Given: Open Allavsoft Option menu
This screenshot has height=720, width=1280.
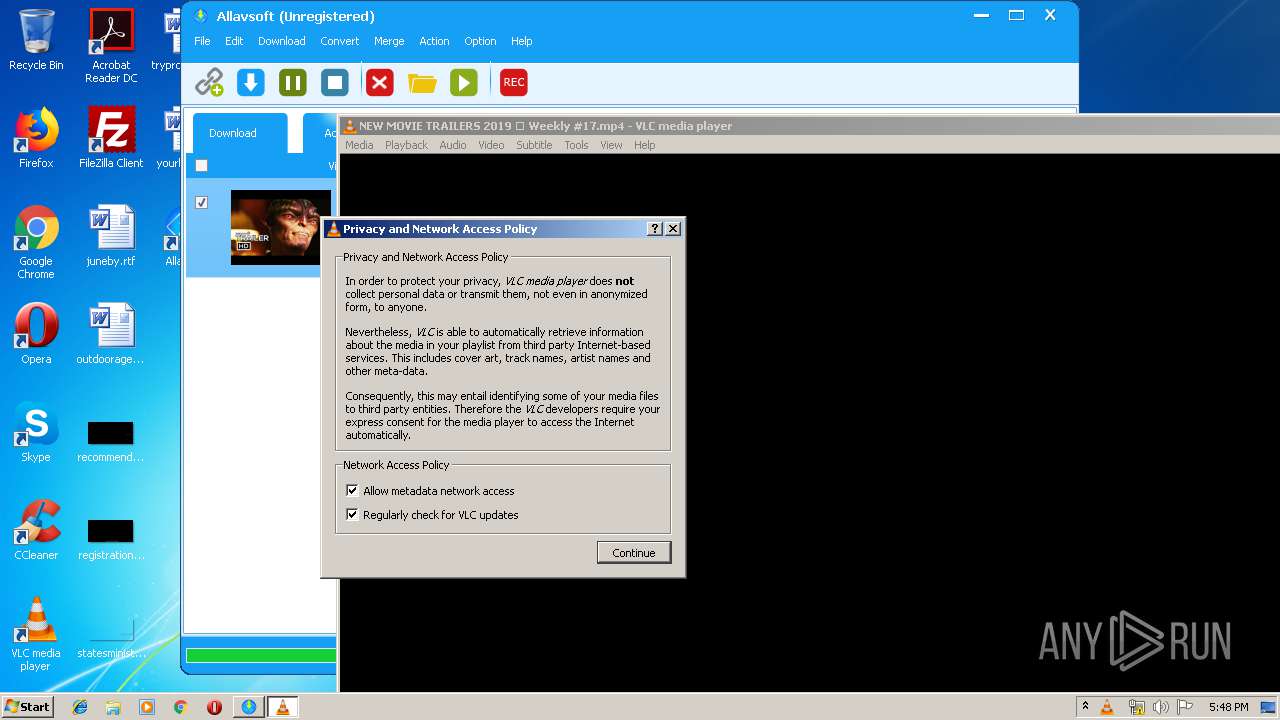Looking at the screenshot, I should 480,41.
